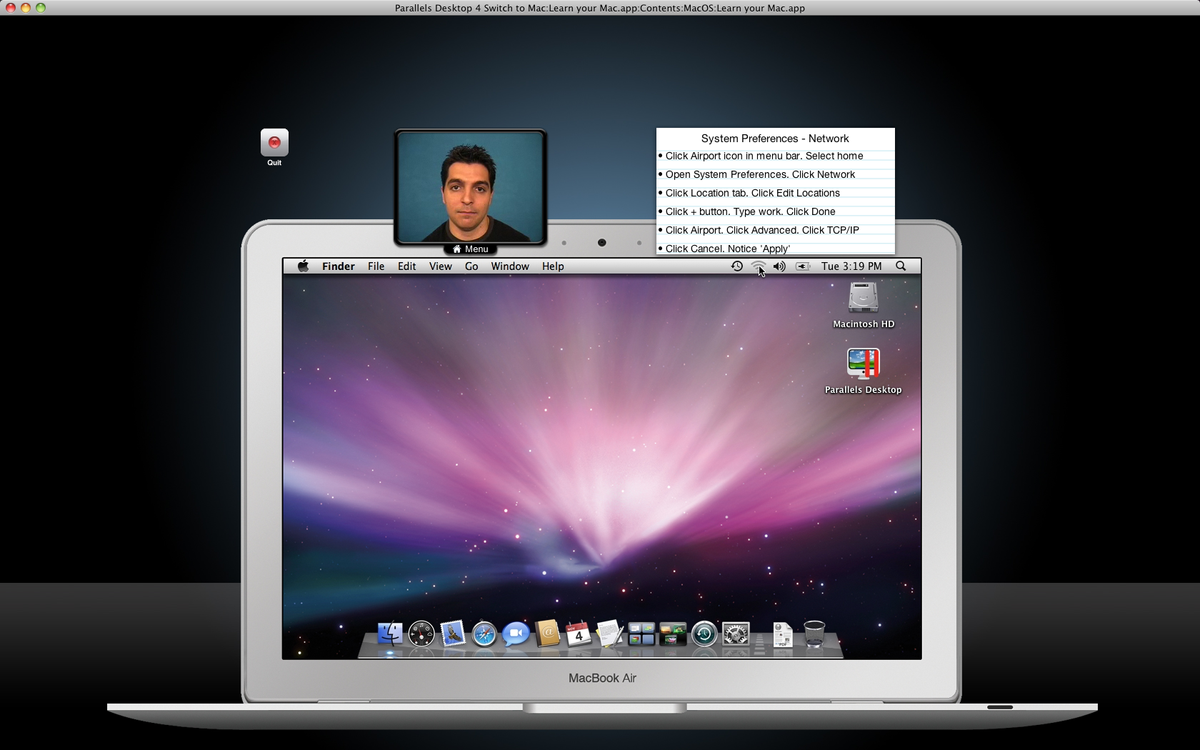This screenshot has height=750, width=1200.
Task: Open the Macintosh HD drive icon
Action: click(x=863, y=302)
